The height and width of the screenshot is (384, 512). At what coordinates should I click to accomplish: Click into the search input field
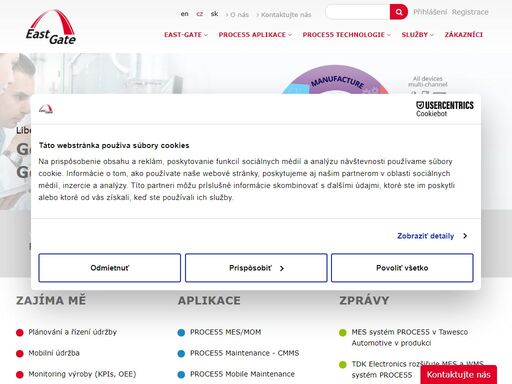358,12
